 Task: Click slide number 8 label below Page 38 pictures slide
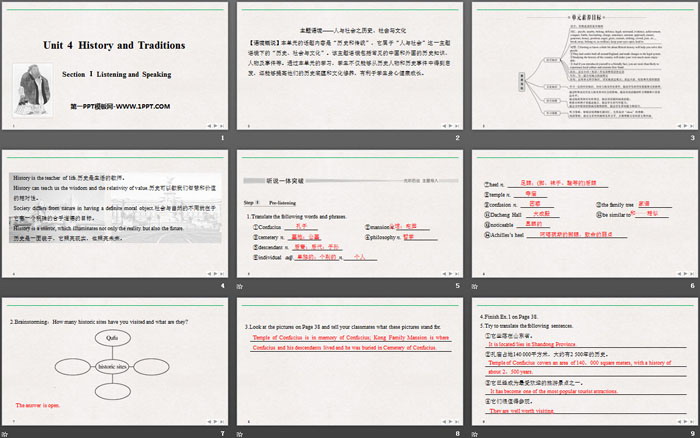pyautogui.click(x=457, y=433)
